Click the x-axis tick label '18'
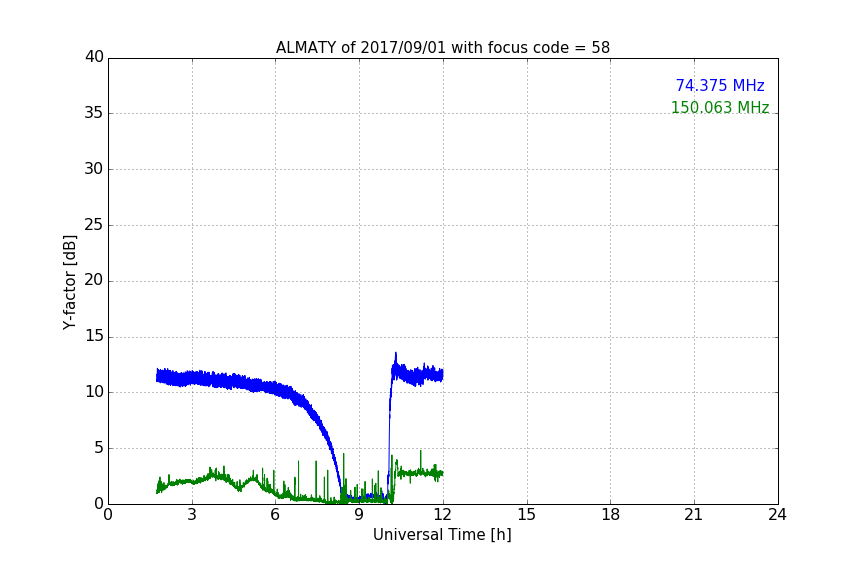 [611, 515]
